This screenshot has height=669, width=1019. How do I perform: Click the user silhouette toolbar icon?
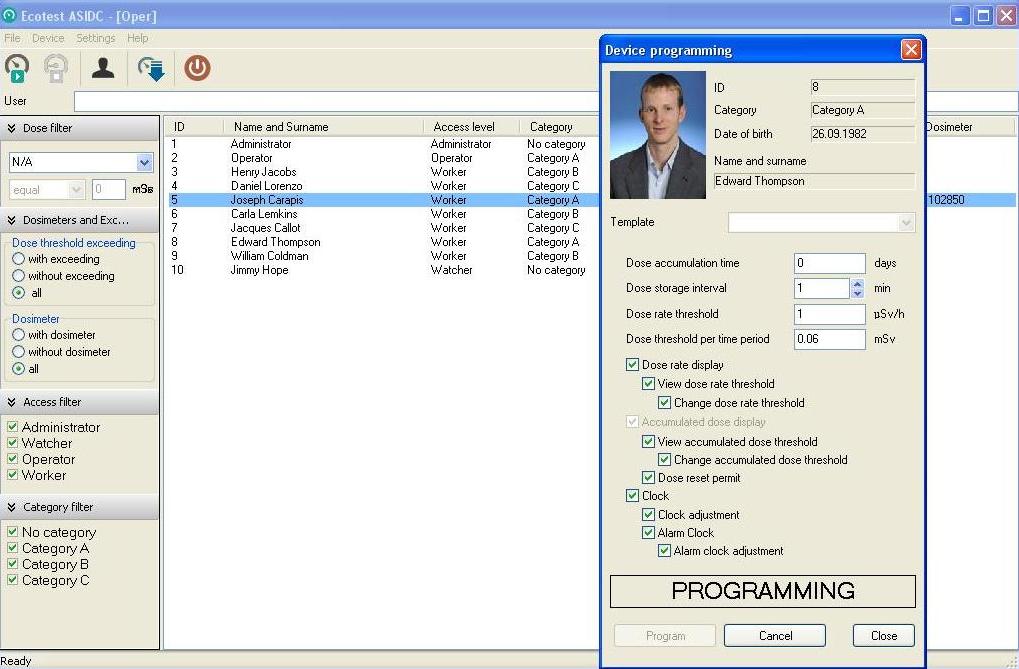[x=103, y=68]
